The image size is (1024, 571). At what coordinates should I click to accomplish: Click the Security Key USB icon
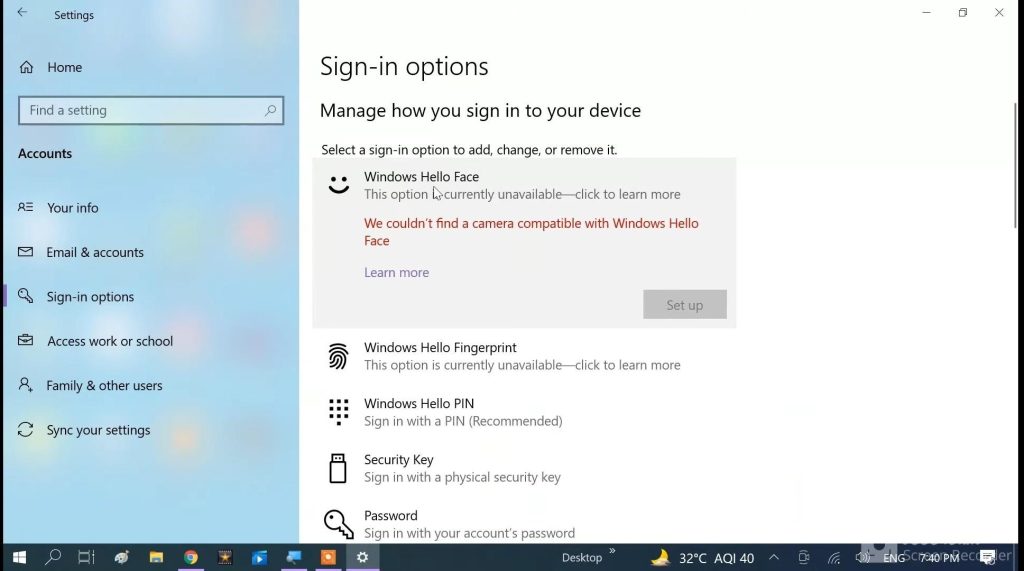(x=338, y=468)
